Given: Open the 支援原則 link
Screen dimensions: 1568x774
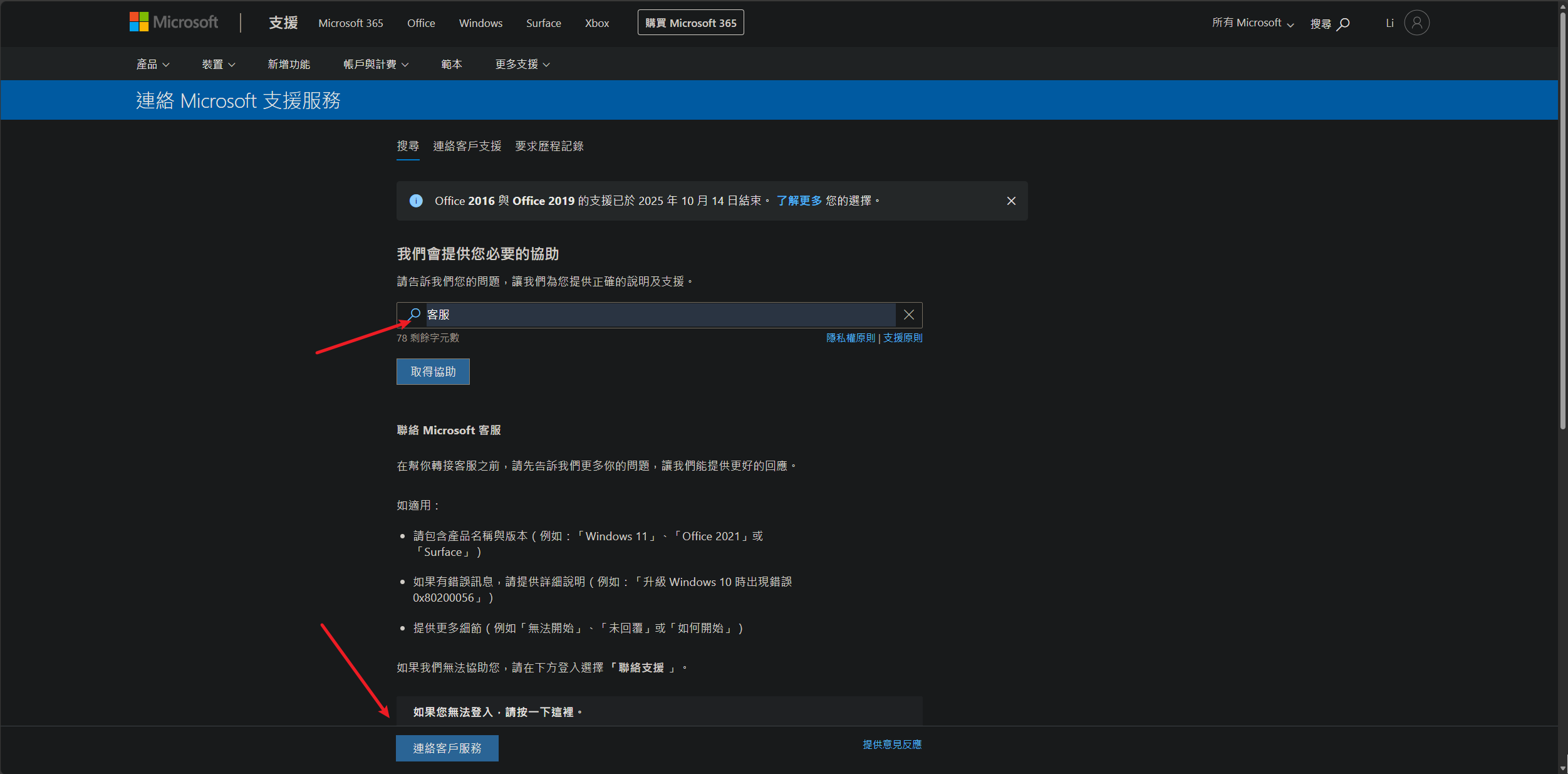Looking at the screenshot, I should point(903,338).
